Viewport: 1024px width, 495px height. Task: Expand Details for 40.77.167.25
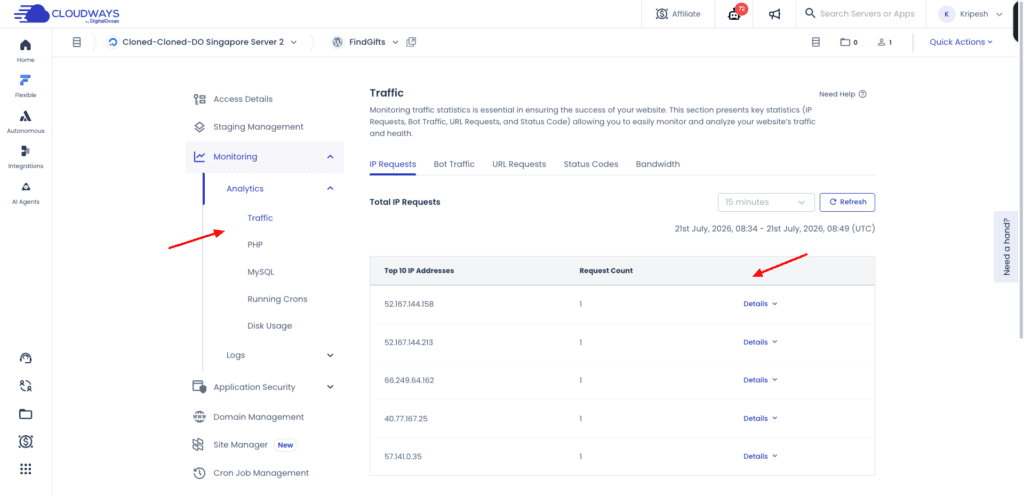[x=760, y=418]
